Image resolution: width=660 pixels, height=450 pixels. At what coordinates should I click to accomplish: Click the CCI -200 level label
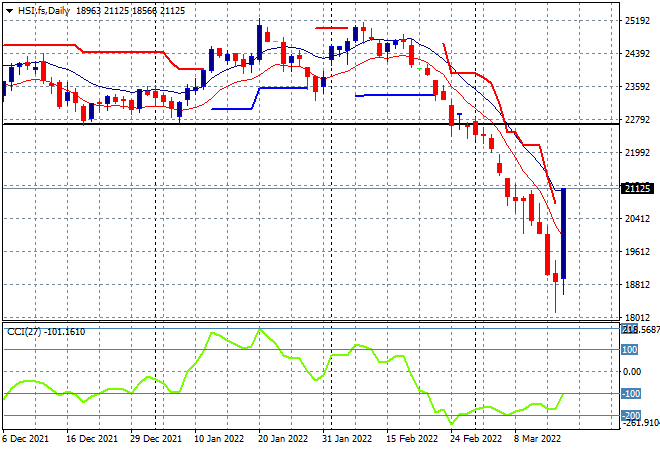(631, 415)
